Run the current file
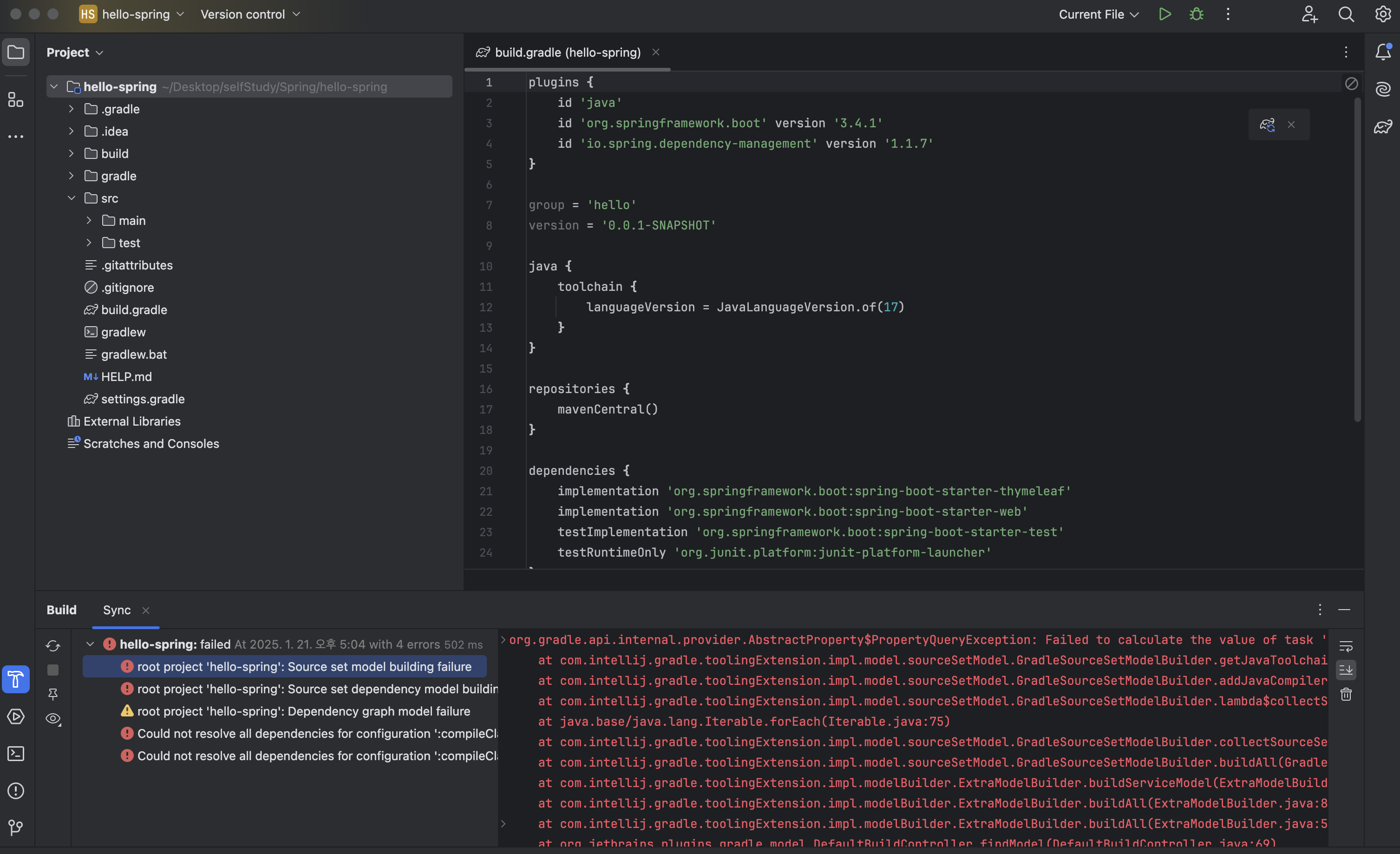Image resolution: width=1400 pixels, height=854 pixels. click(x=1165, y=14)
